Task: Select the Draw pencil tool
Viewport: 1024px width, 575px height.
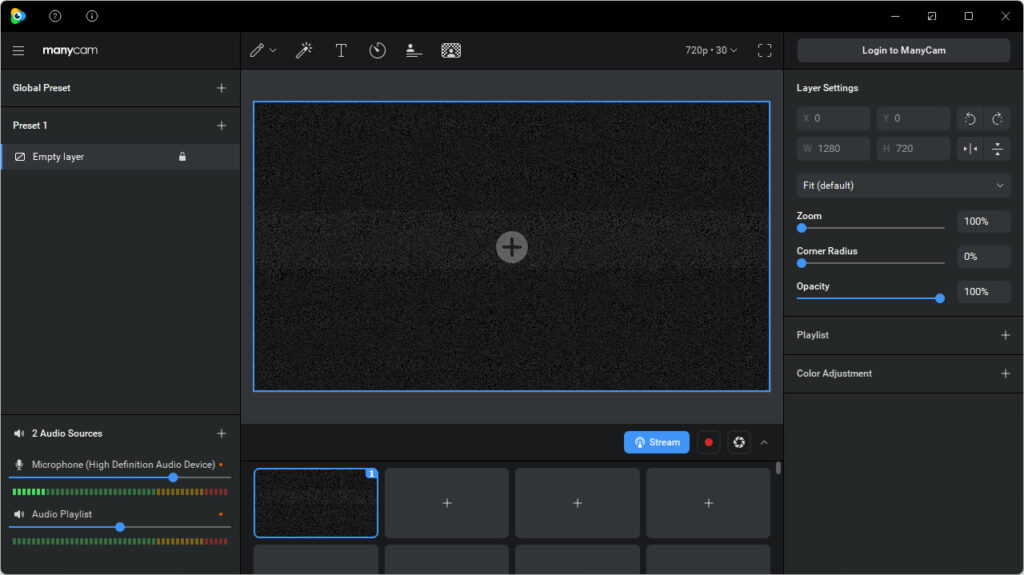Action: tap(257, 50)
